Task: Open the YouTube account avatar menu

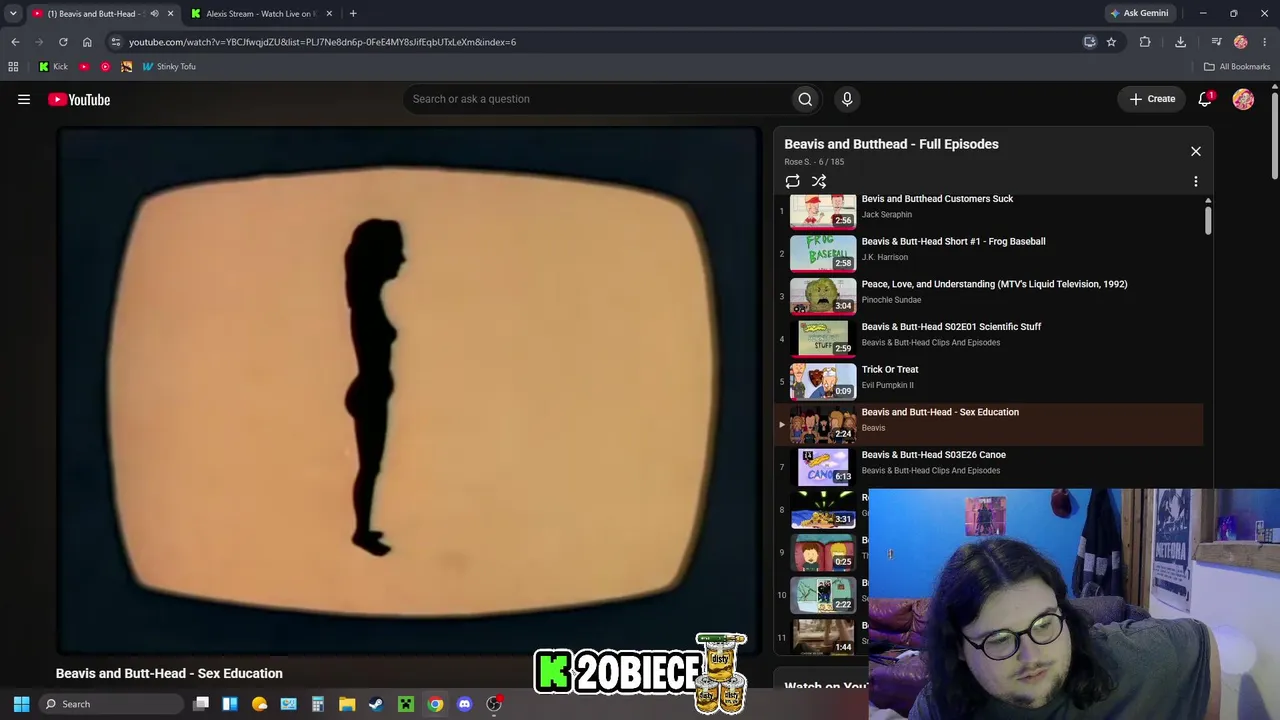Action: (1243, 99)
